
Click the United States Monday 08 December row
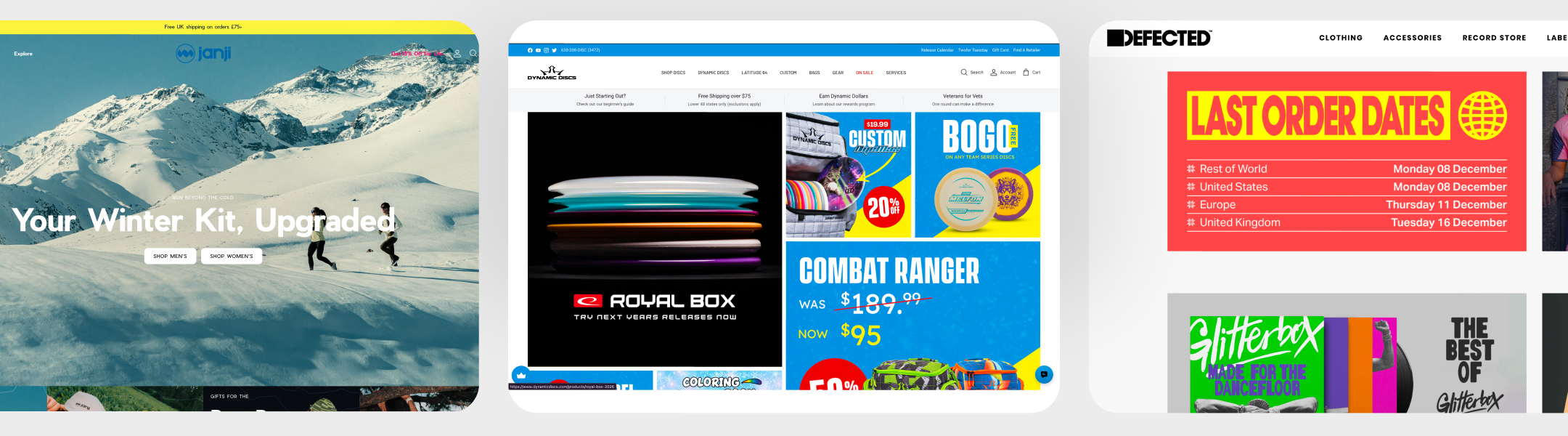coord(1347,187)
